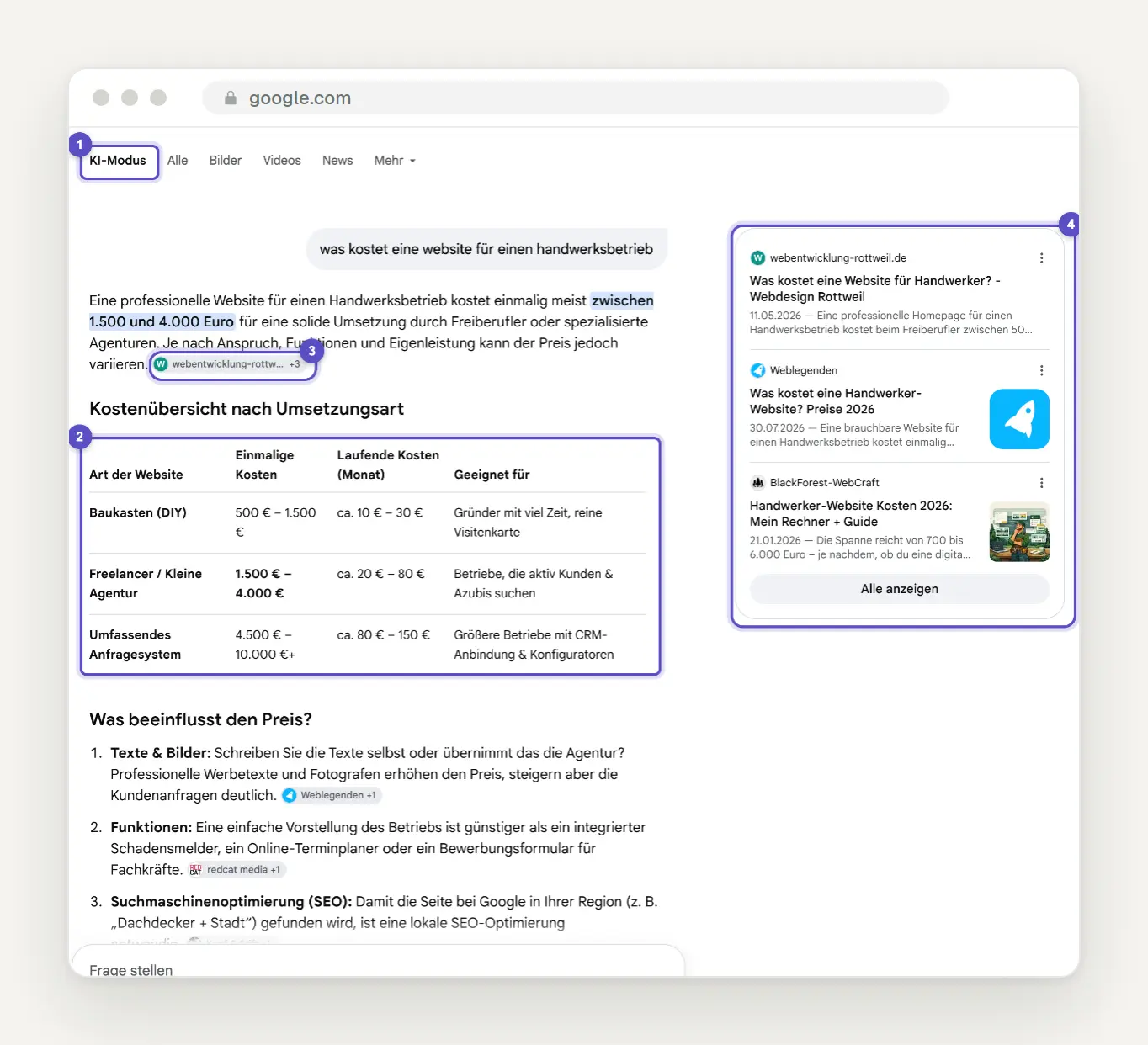Open the Bilder tab
Image resolution: width=1148 pixels, height=1045 pixels.
[x=226, y=161]
